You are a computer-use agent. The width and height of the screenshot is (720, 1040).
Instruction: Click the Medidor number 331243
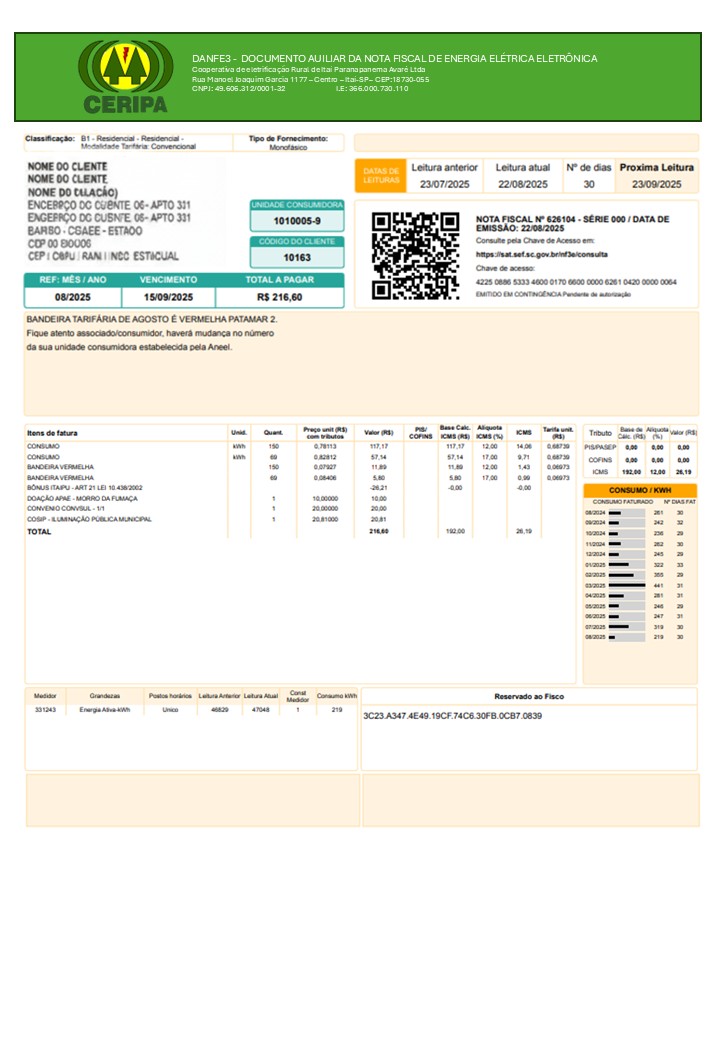pyautogui.click(x=45, y=709)
